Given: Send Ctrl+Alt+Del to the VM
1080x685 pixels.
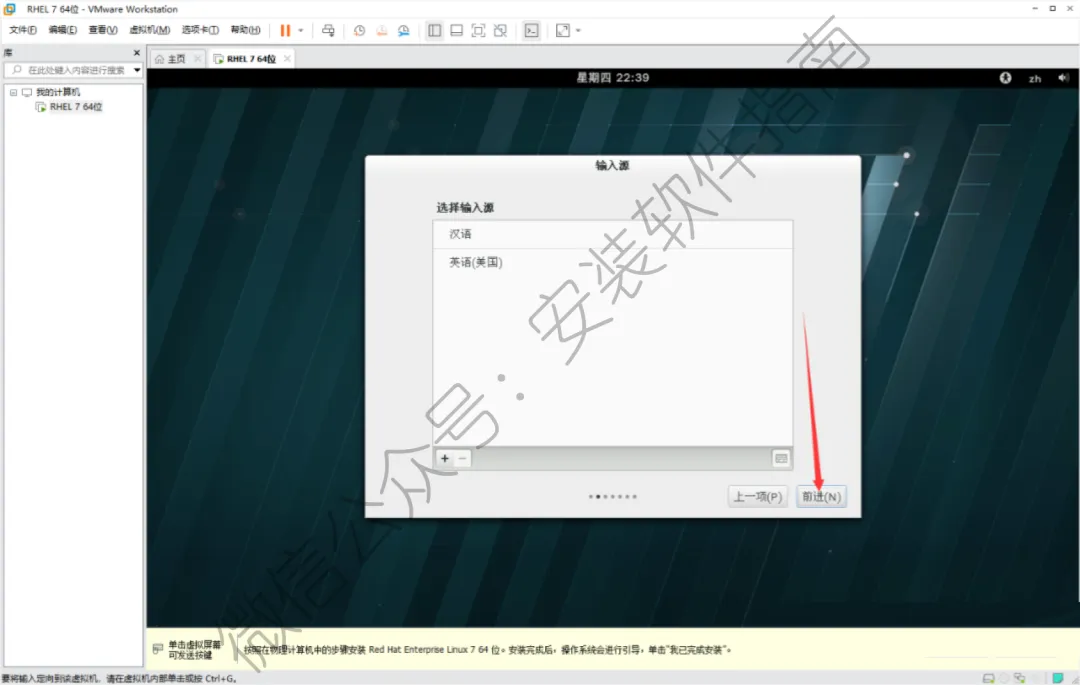Looking at the screenshot, I should [x=329, y=30].
